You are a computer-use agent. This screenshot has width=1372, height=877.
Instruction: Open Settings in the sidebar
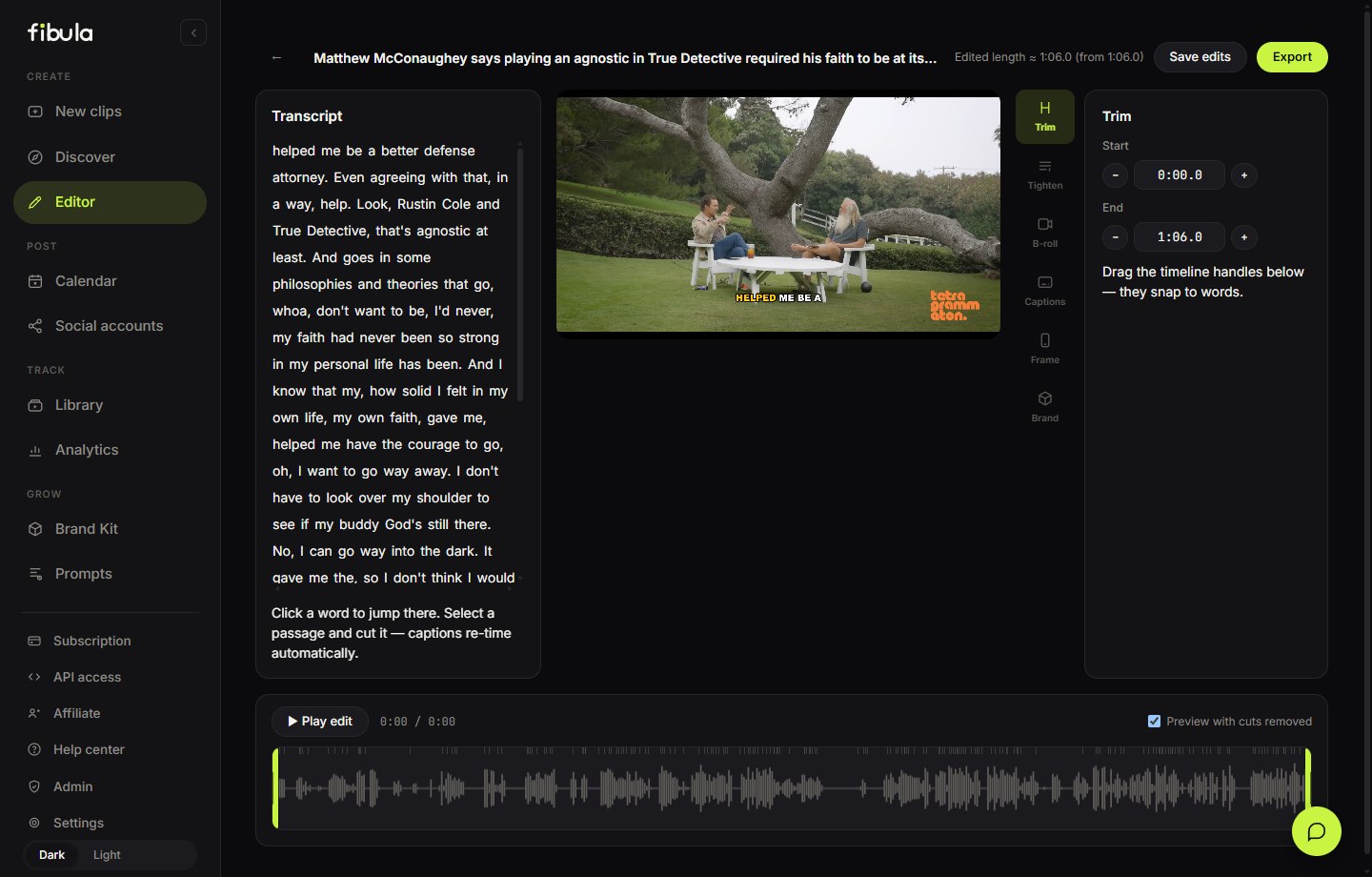110,823
